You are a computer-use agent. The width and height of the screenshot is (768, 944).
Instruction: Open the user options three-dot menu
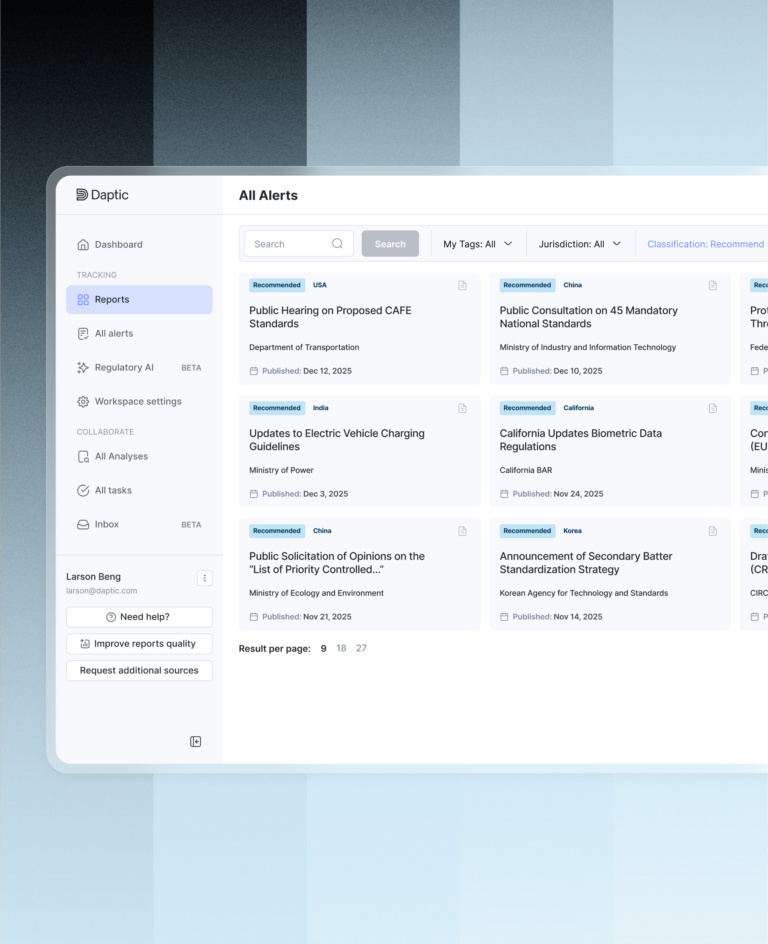204,578
